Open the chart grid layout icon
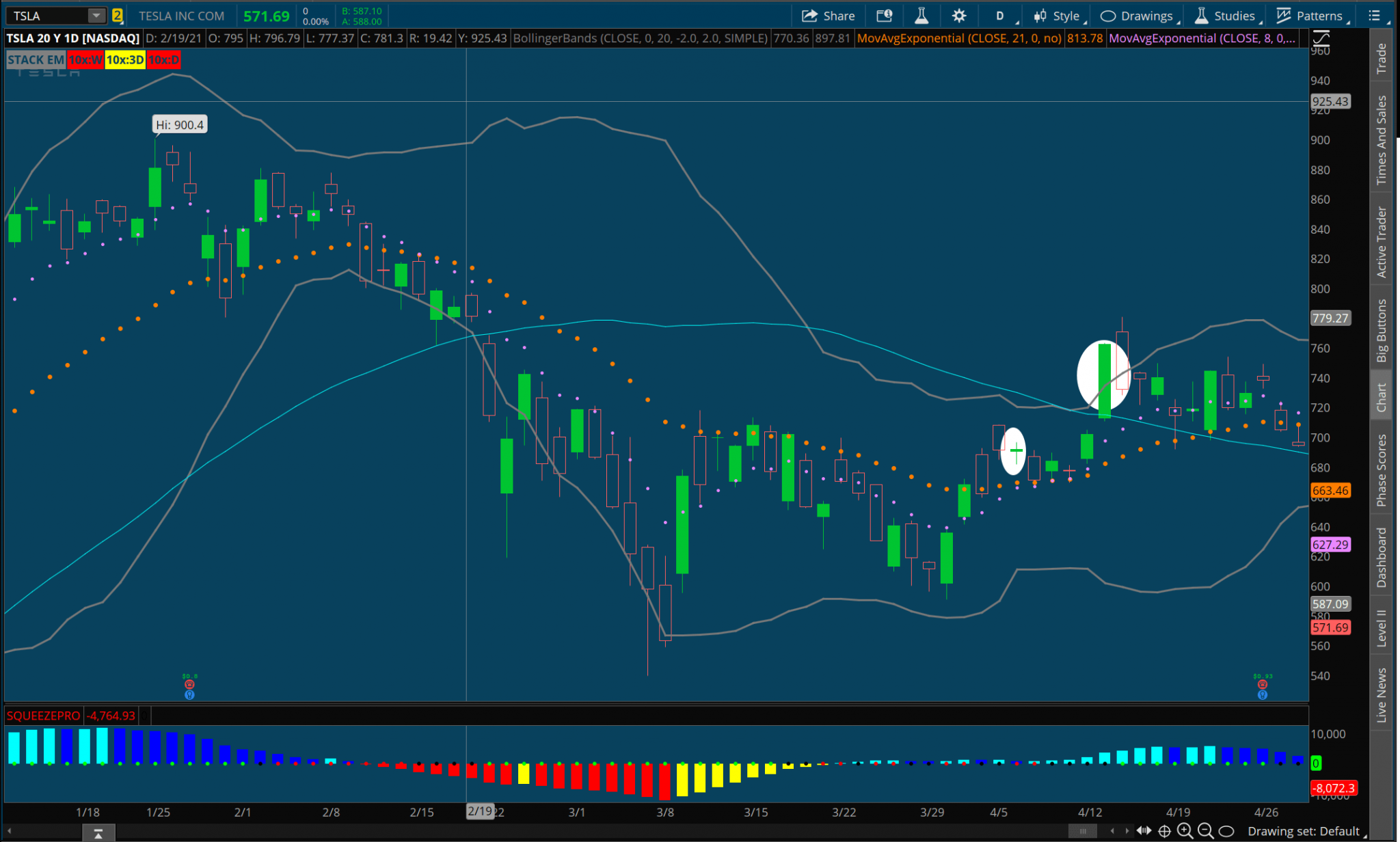1400x842 pixels. point(1375,15)
